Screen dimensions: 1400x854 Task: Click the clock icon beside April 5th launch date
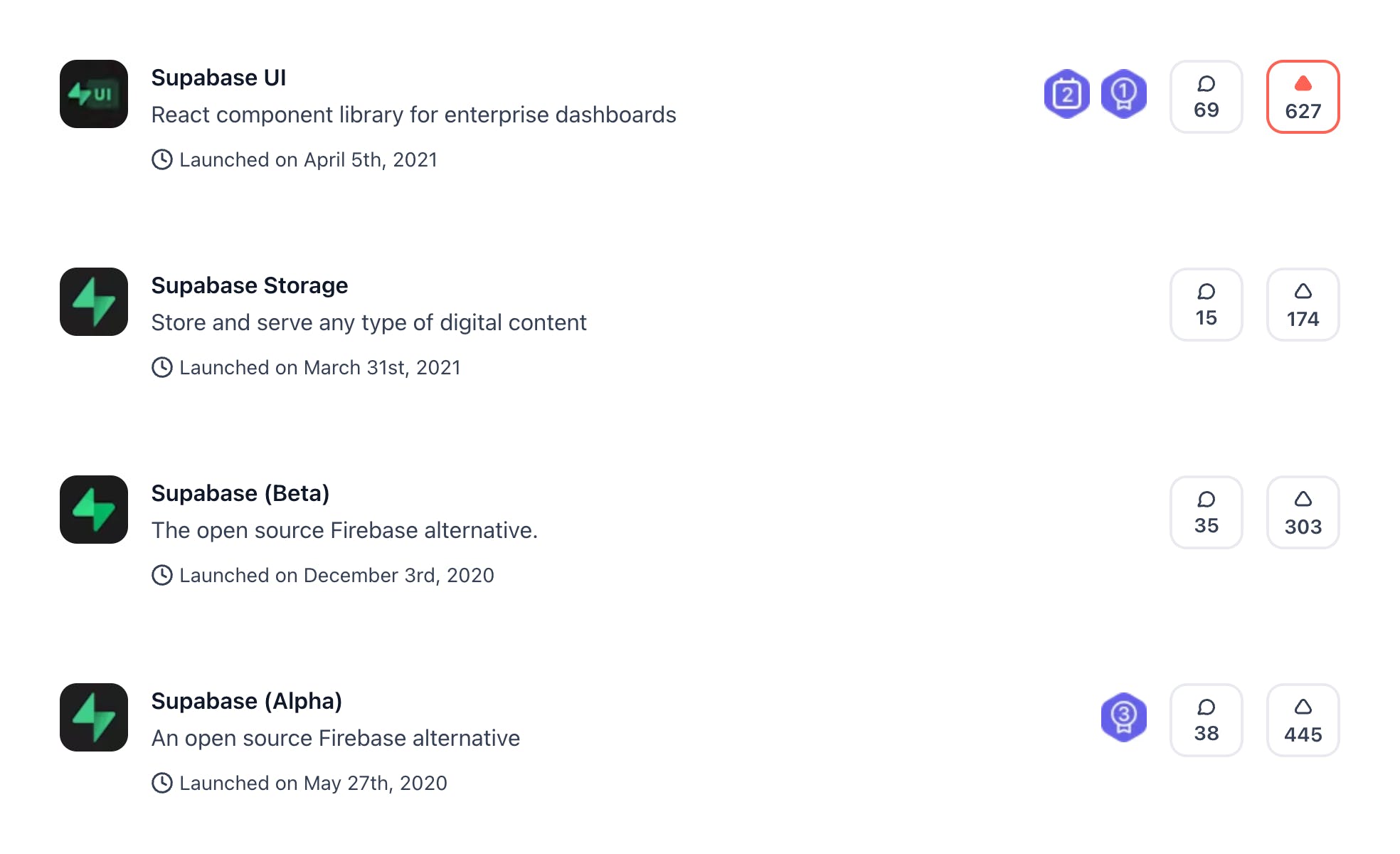[162, 159]
